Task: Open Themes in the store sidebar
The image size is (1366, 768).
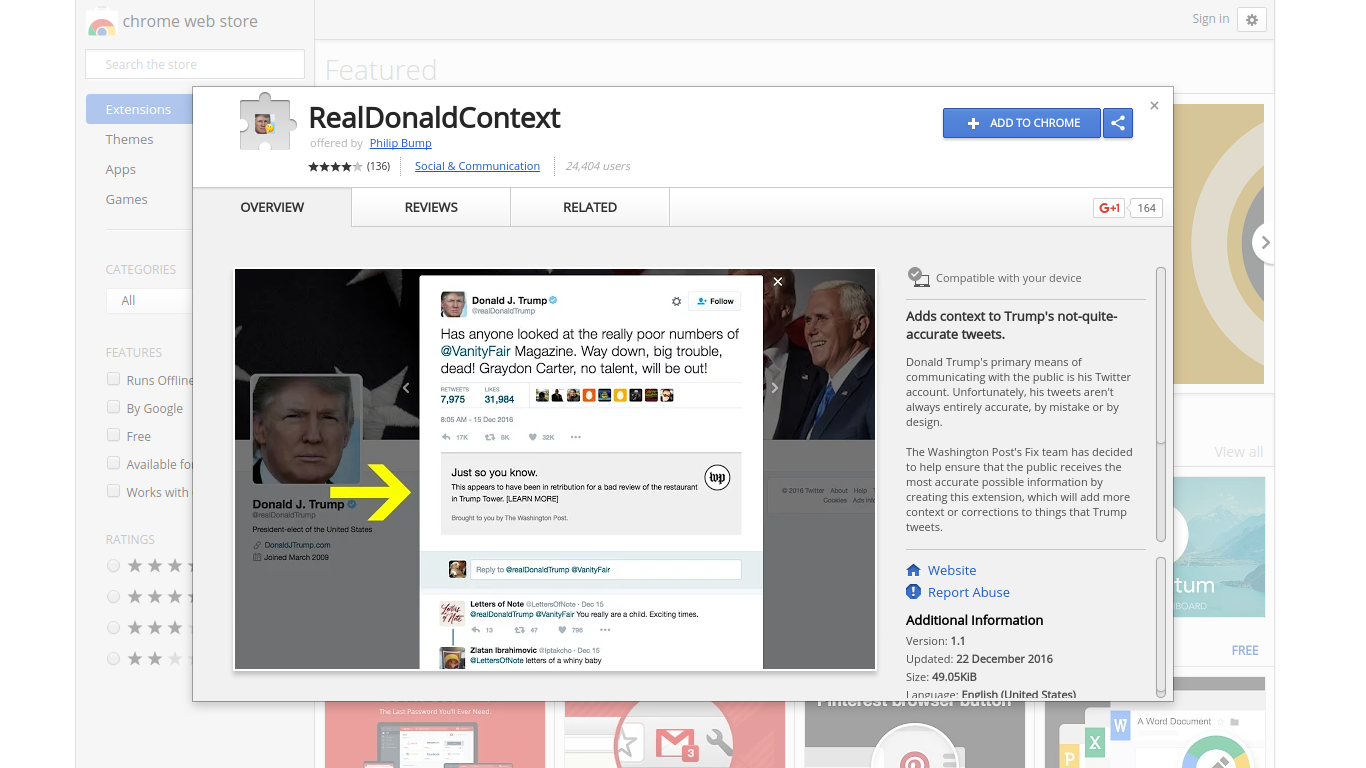Action: [130, 139]
